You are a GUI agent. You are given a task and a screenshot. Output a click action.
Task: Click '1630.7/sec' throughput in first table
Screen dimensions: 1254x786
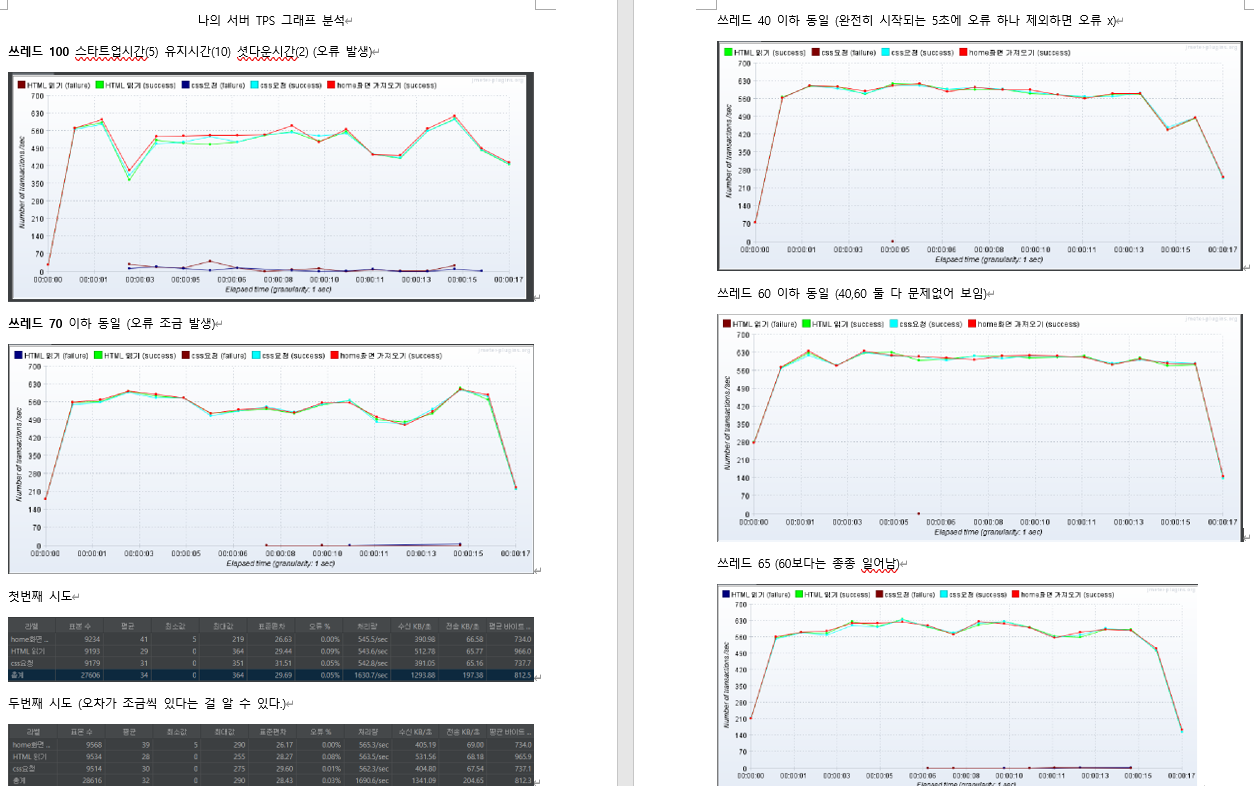[370, 675]
